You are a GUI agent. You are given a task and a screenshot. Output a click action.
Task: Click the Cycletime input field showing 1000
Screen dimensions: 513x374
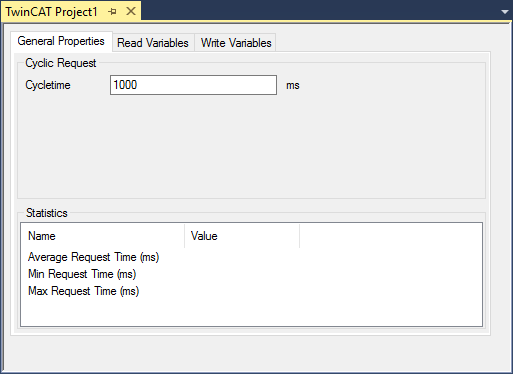point(193,85)
